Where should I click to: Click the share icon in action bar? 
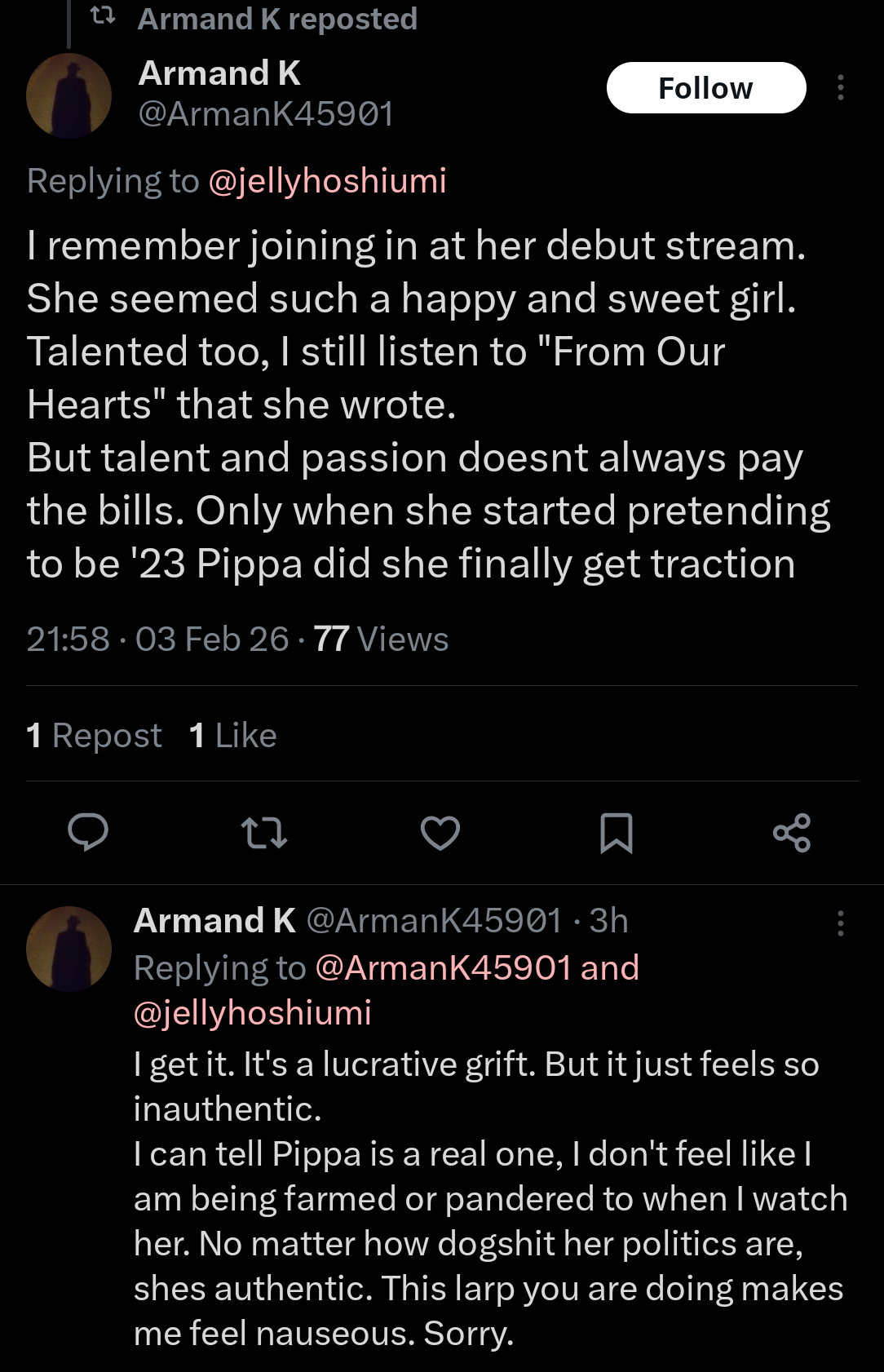[x=792, y=832]
